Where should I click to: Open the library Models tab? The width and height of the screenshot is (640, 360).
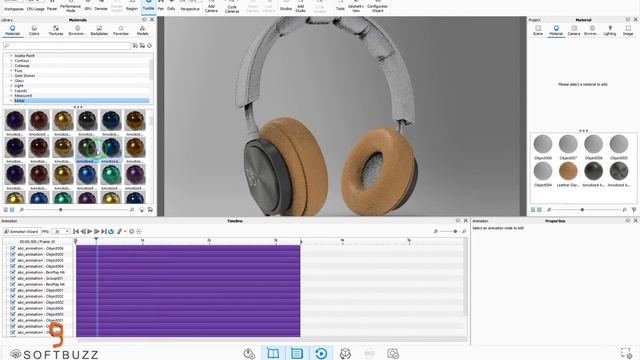tap(142, 31)
